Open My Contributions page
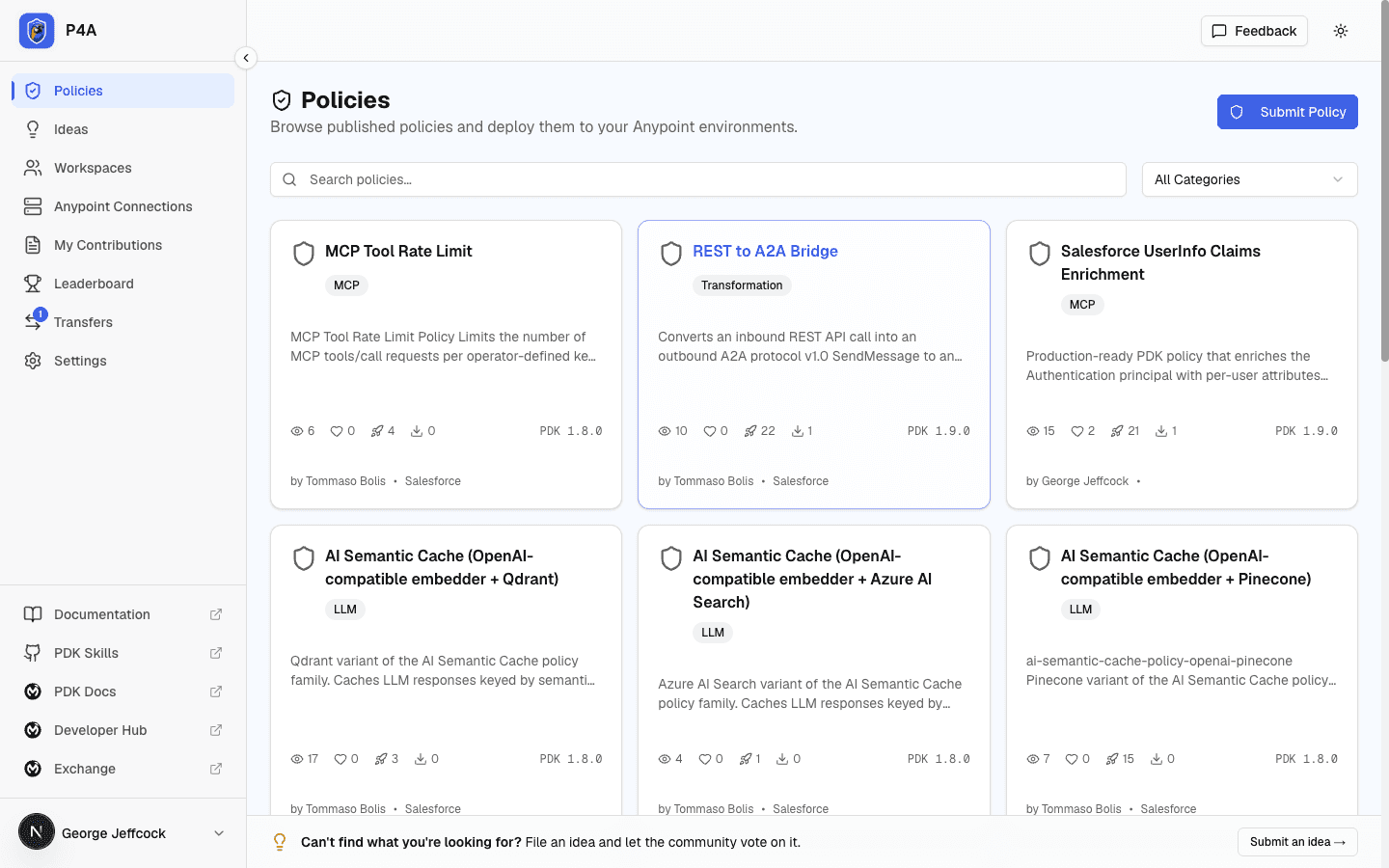 (123, 245)
